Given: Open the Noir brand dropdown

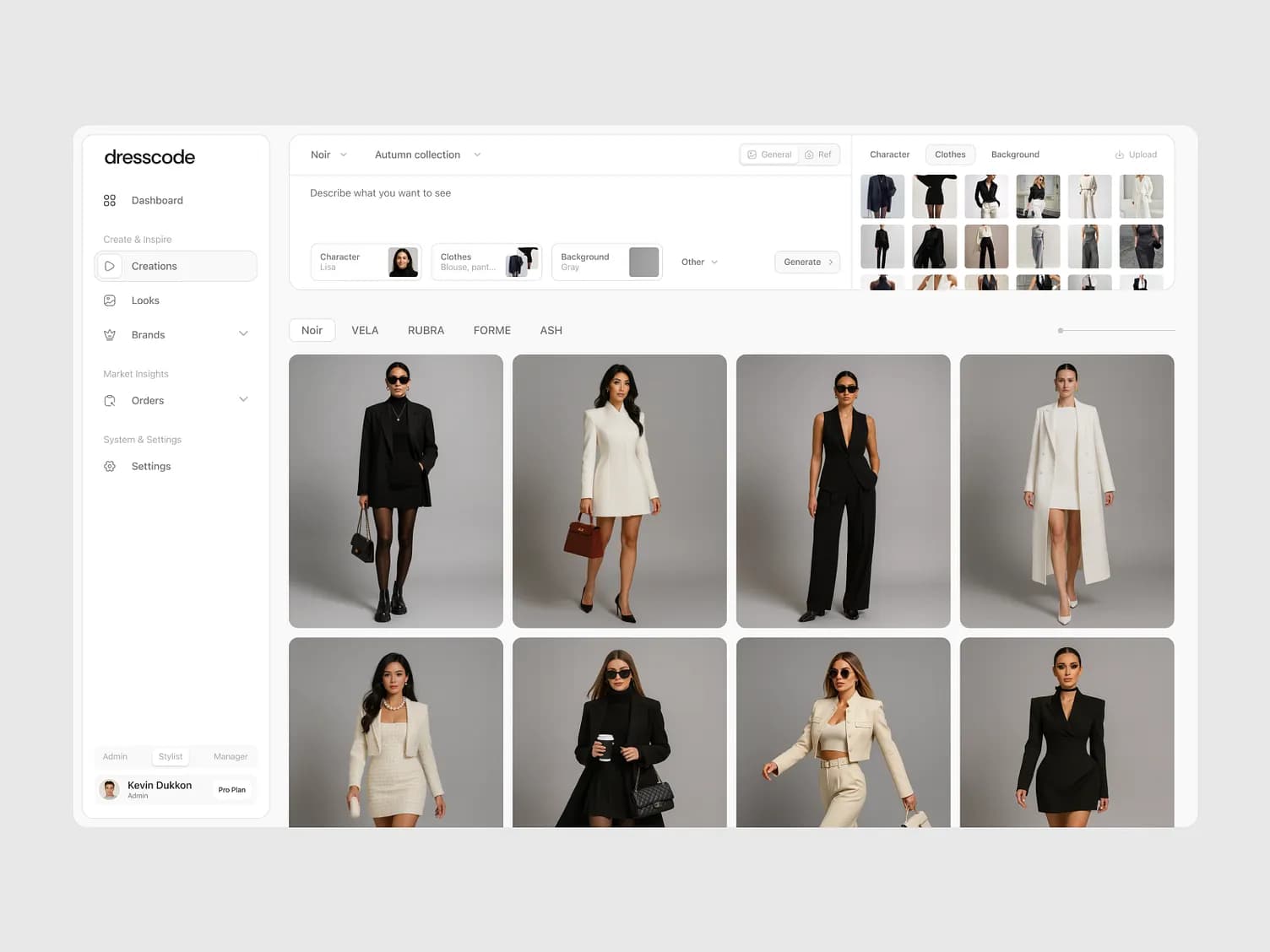Looking at the screenshot, I should (x=328, y=154).
